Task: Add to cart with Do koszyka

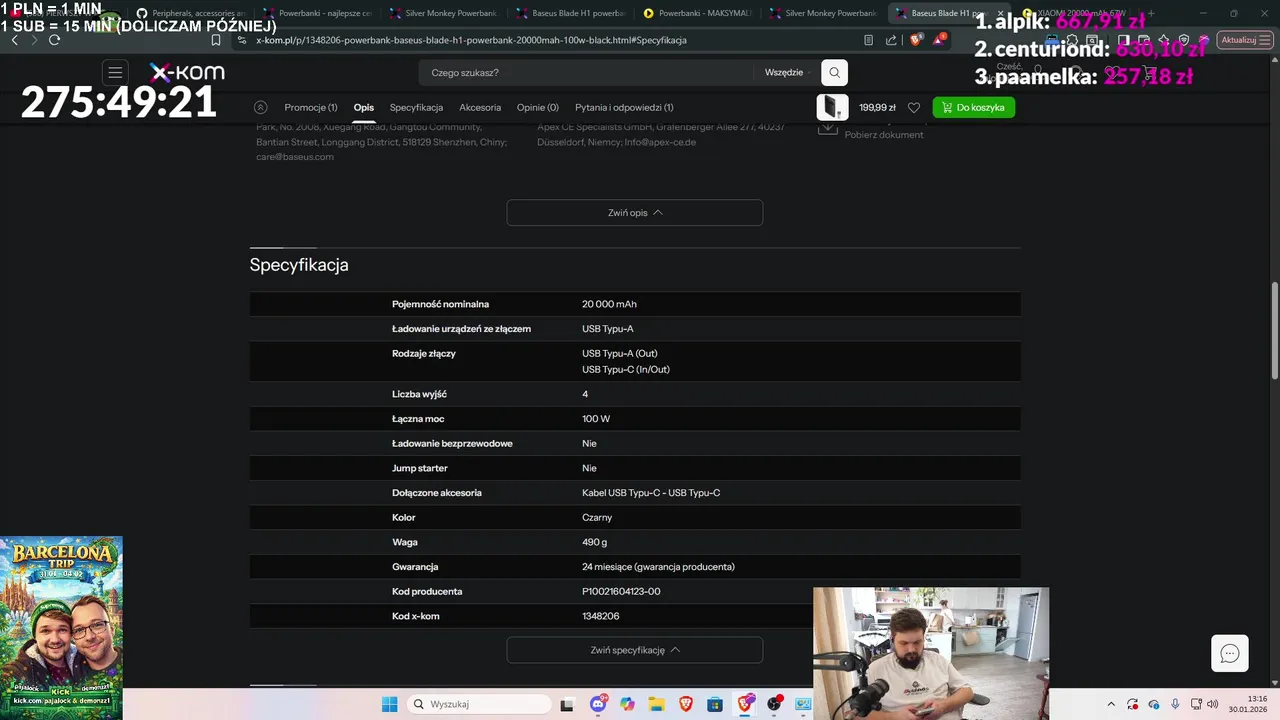Action: point(973,107)
